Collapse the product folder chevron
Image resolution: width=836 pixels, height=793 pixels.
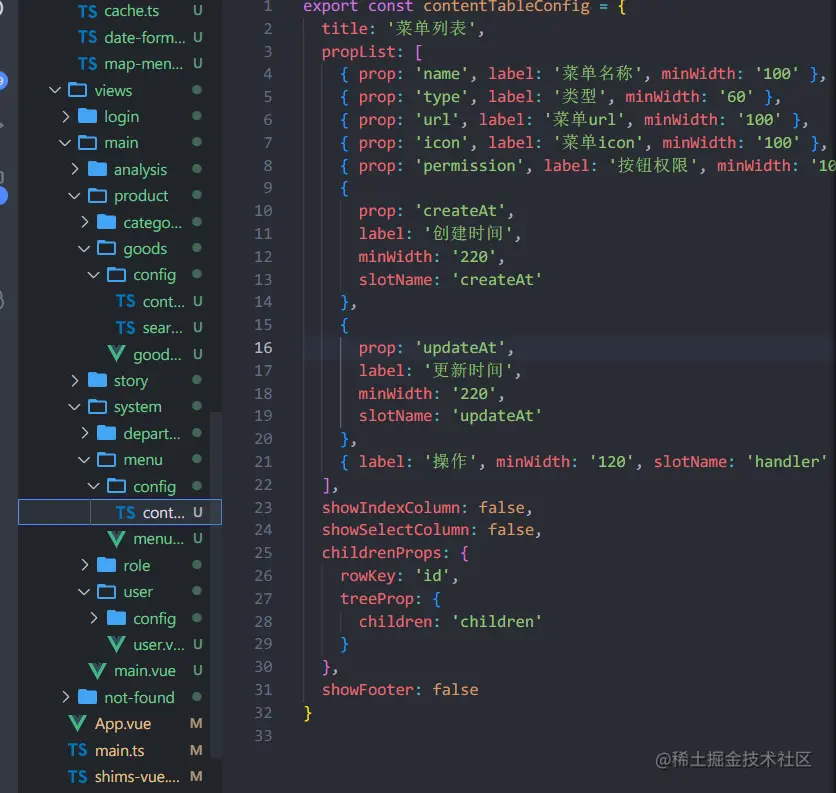pyautogui.click(x=74, y=196)
